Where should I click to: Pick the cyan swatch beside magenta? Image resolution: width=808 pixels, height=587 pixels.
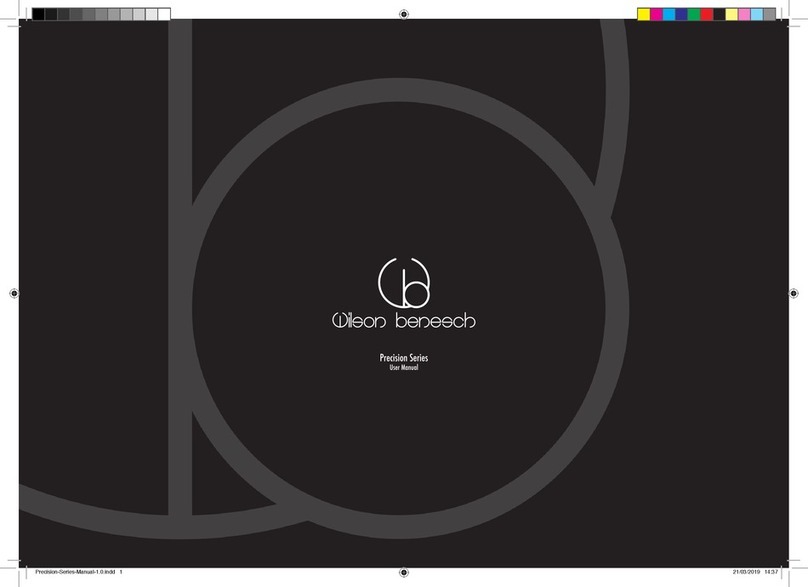coord(669,14)
